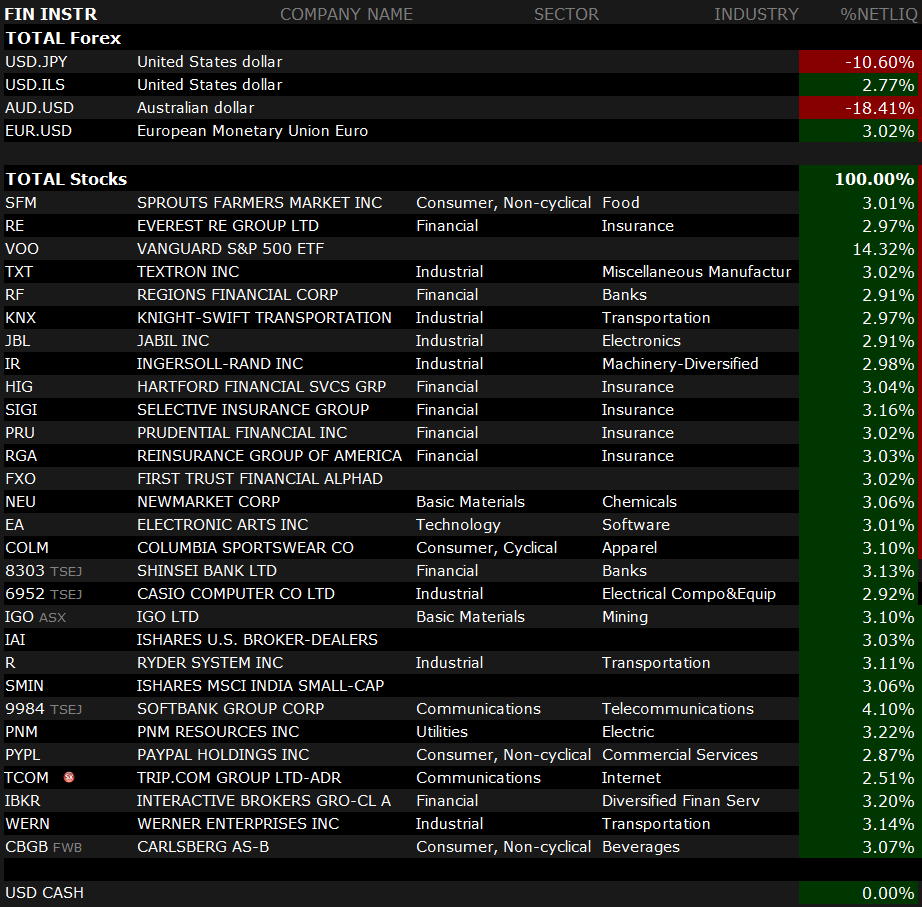Select ISHARES U.S. BROKER-DEALERS
Screen dimensions: 922x907
coord(258,639)
